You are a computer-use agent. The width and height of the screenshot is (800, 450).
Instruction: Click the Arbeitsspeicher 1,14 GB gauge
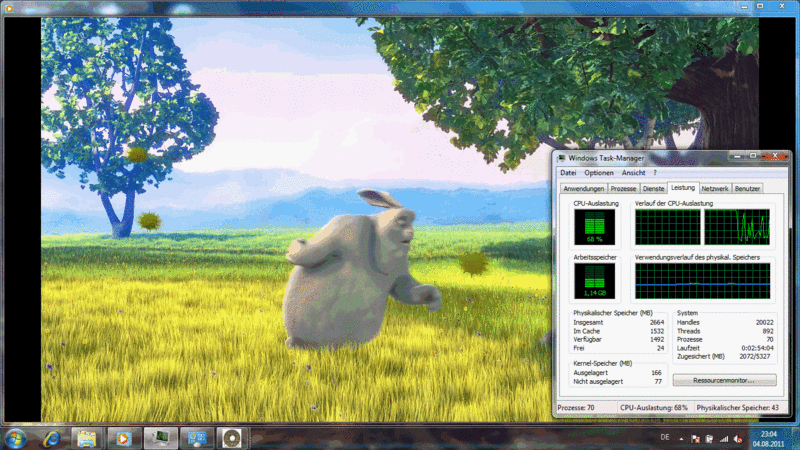point(594,281)
